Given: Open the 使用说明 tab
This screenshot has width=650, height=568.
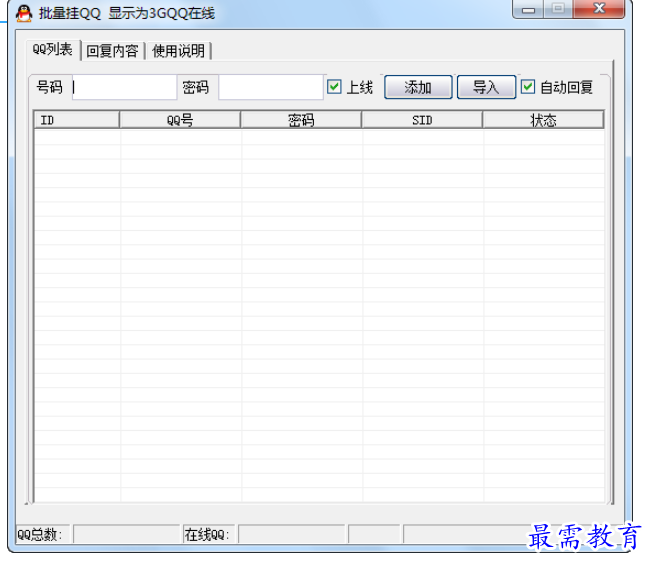Looking at the screenshot, I should tap(178, 51).
